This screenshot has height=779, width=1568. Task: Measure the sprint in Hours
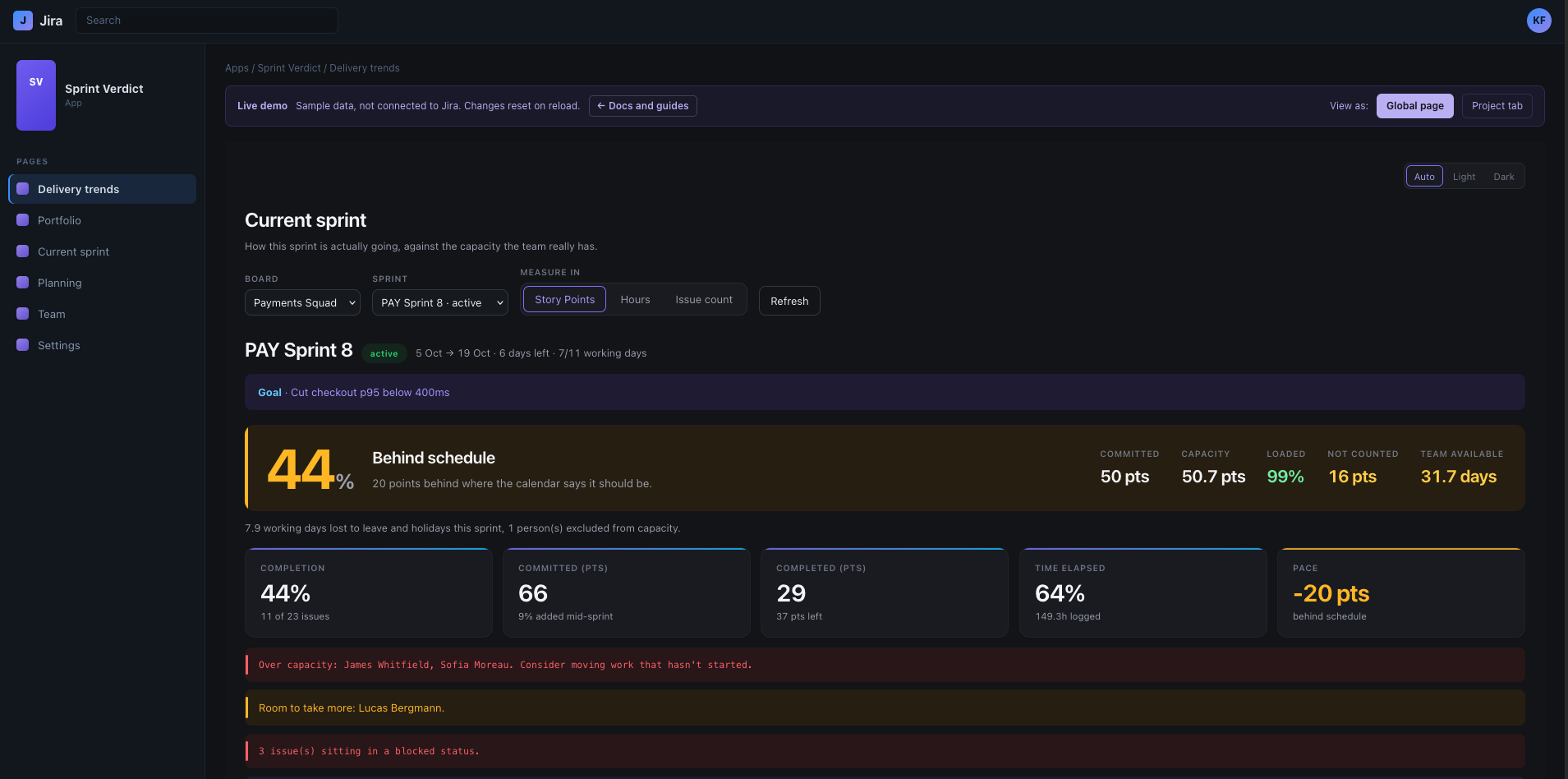point(635,299)
